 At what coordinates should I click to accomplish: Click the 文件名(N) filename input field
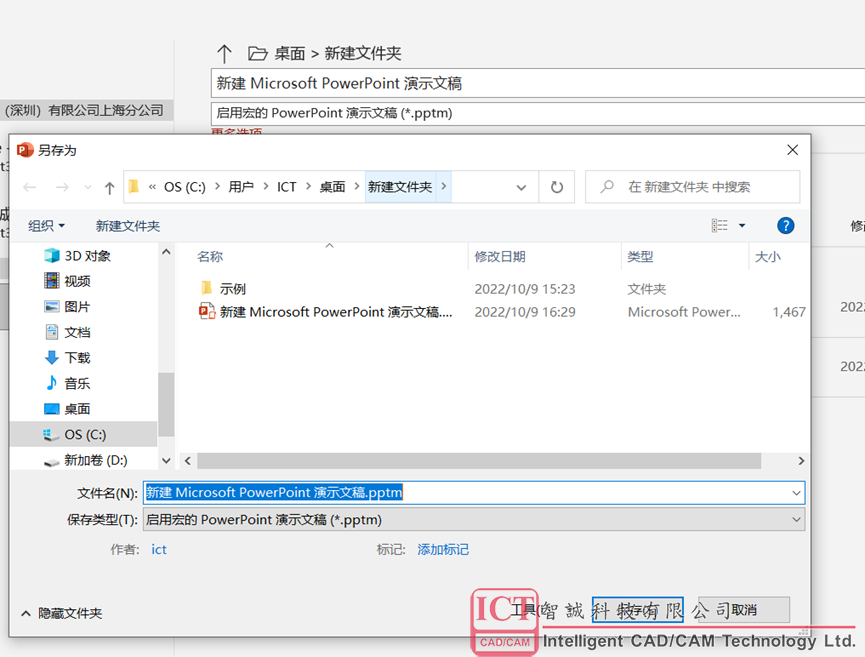474,493
